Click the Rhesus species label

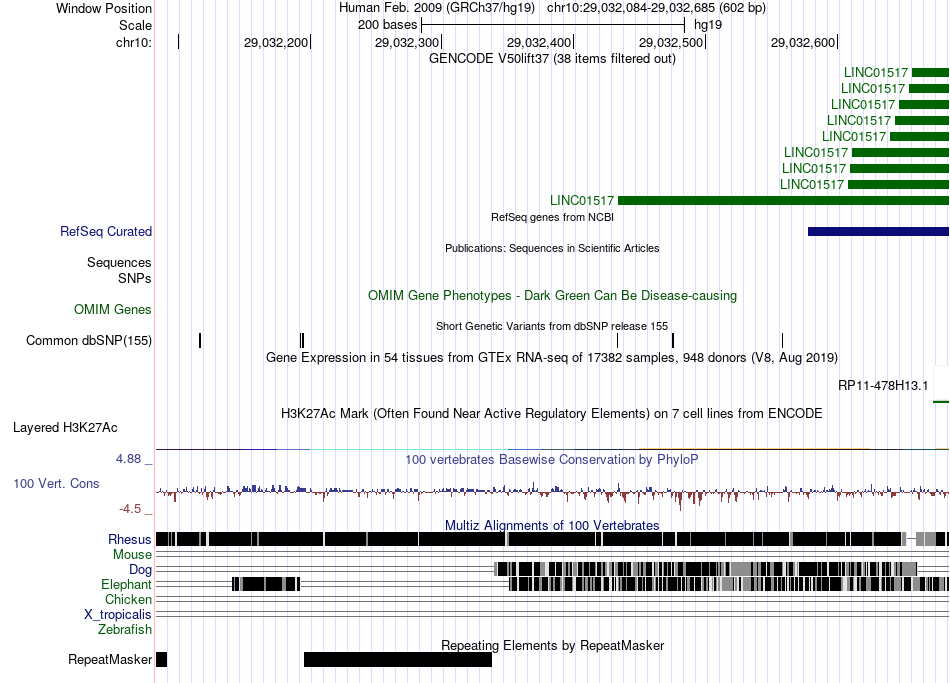(x=130, y=539)
